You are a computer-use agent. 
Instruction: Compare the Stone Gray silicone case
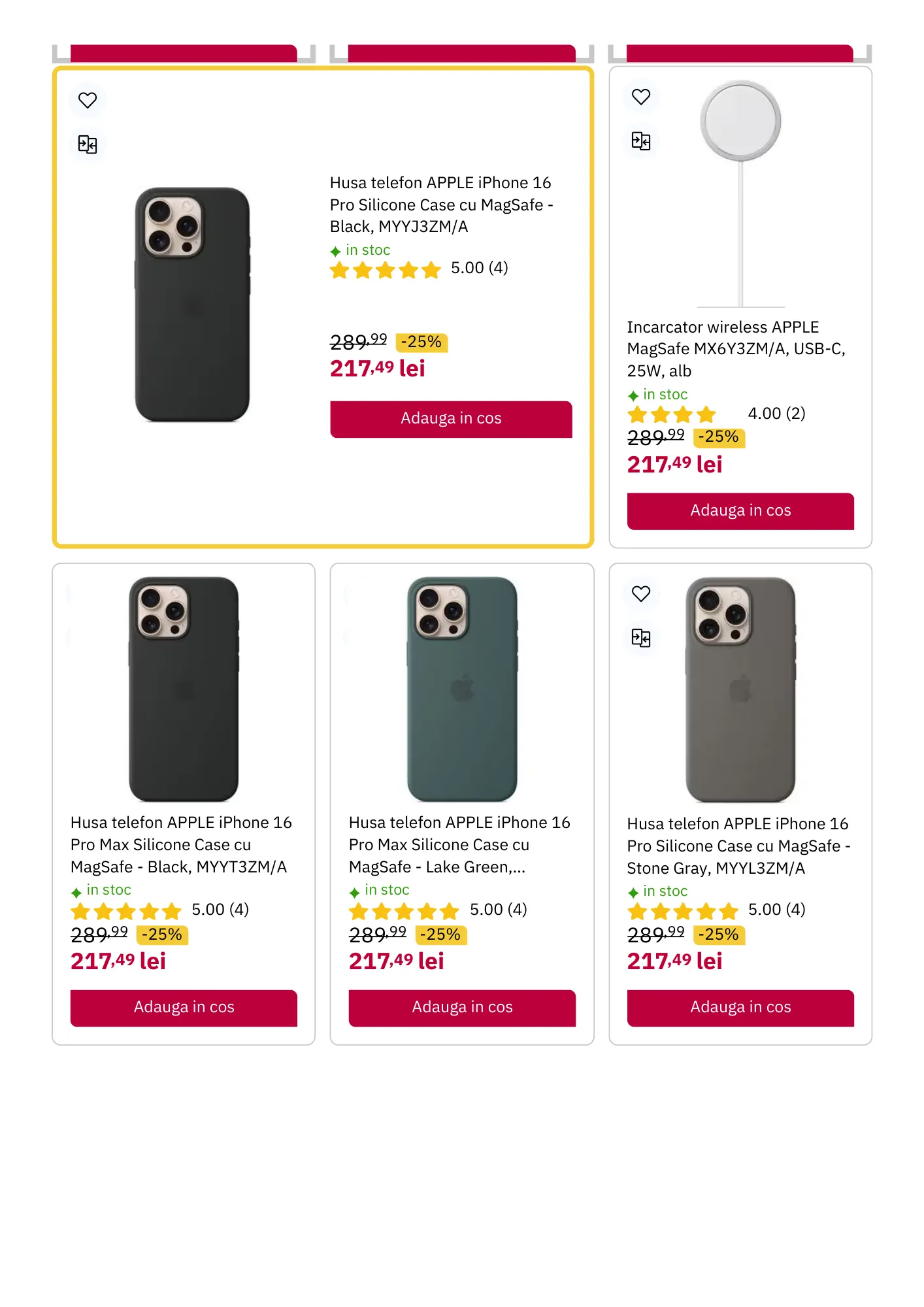641,638
